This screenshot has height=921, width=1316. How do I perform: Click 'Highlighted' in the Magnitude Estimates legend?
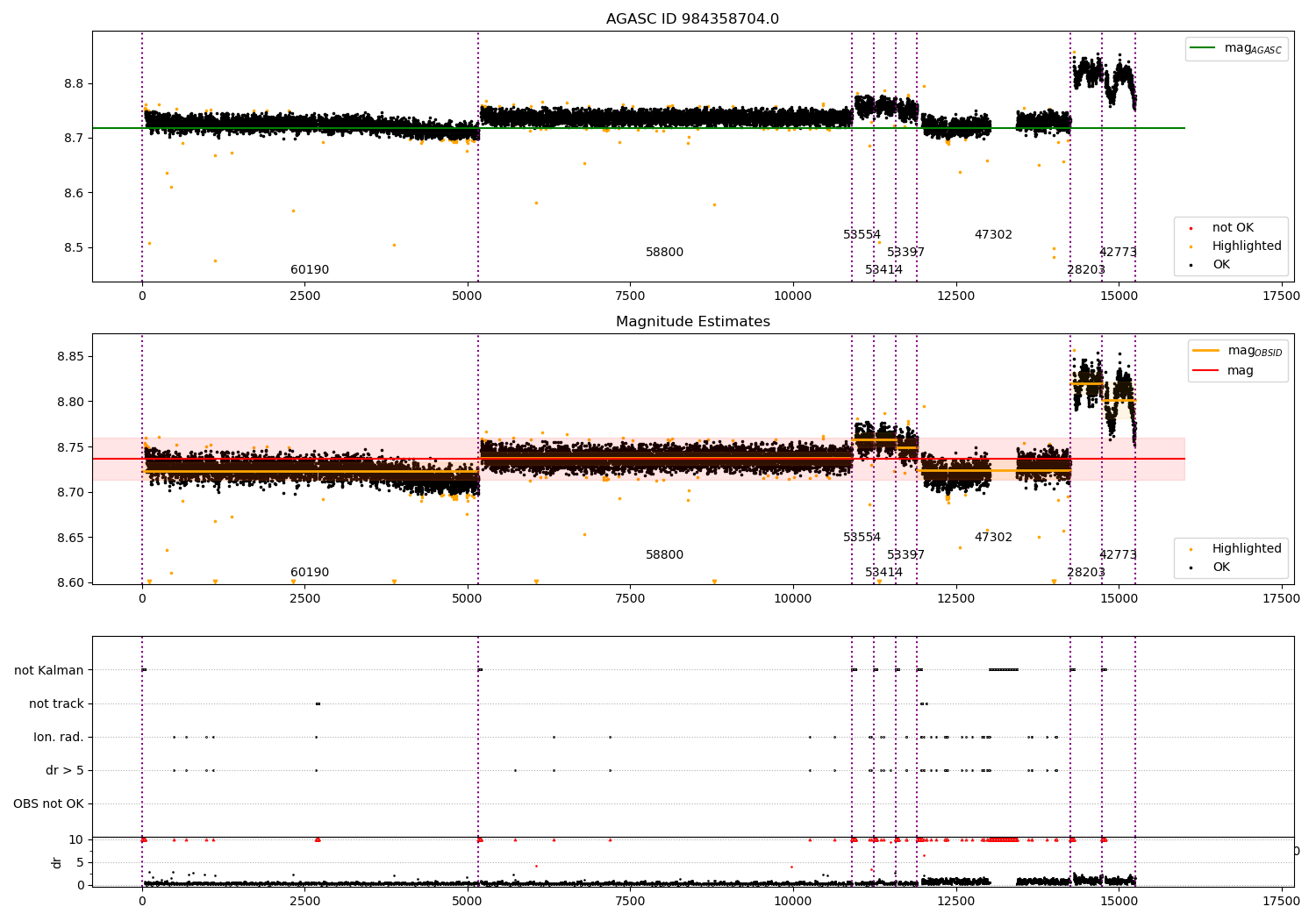pos(1247,548)
